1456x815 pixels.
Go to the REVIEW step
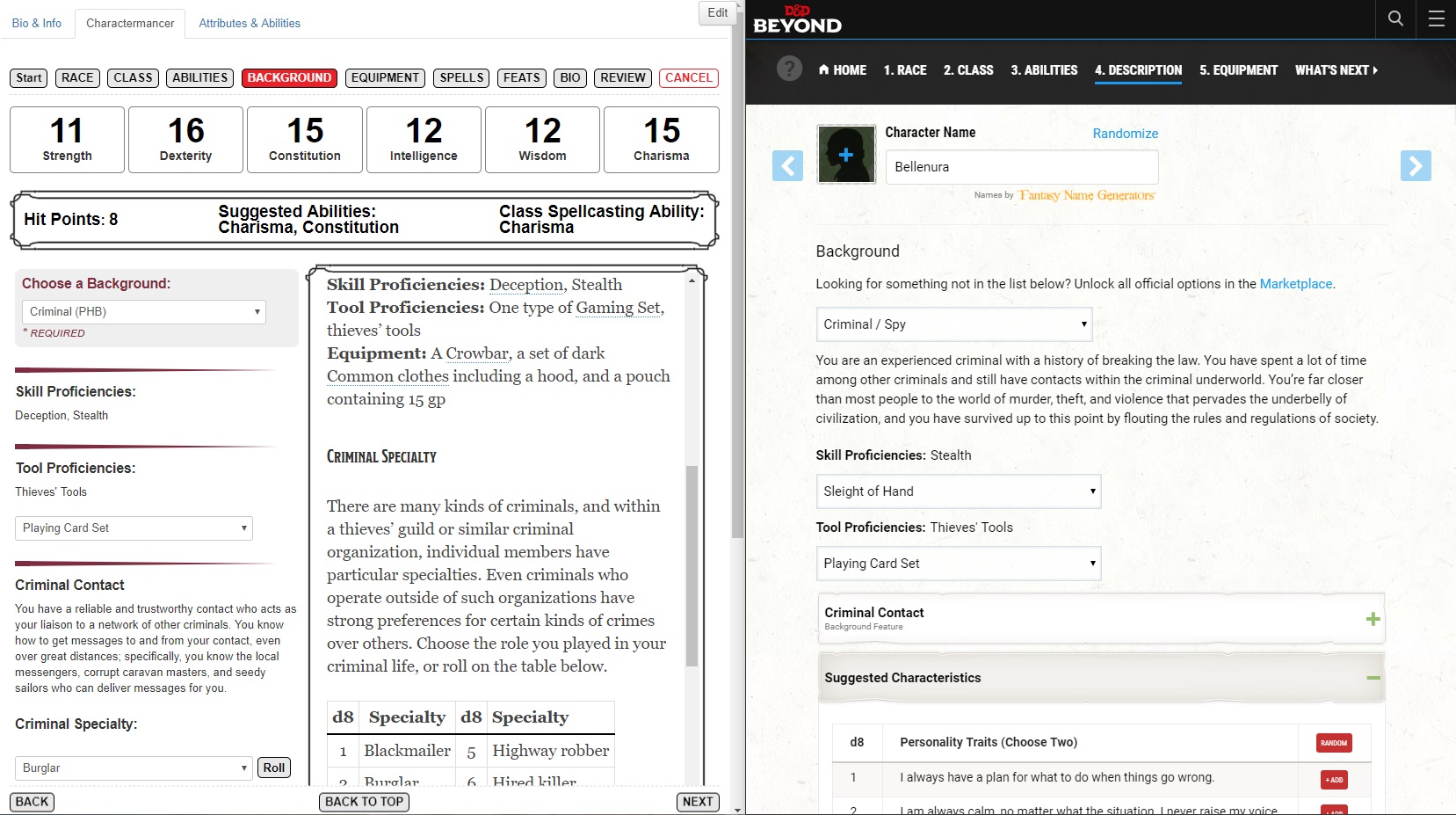click(623, 77)
